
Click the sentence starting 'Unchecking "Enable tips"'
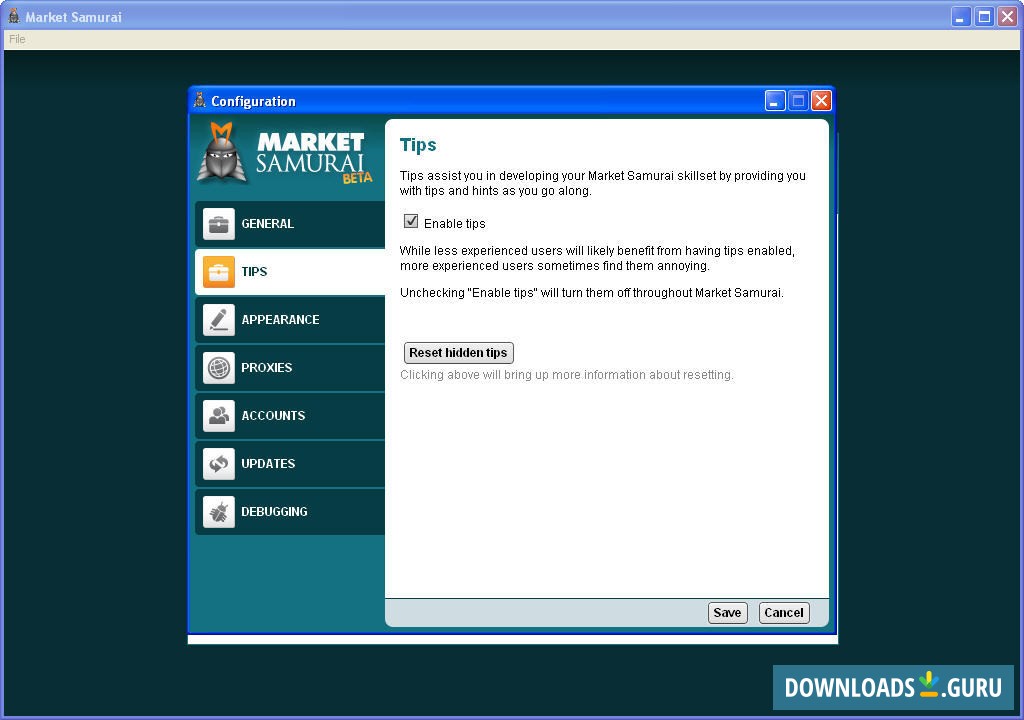click(x=592, y=293)
